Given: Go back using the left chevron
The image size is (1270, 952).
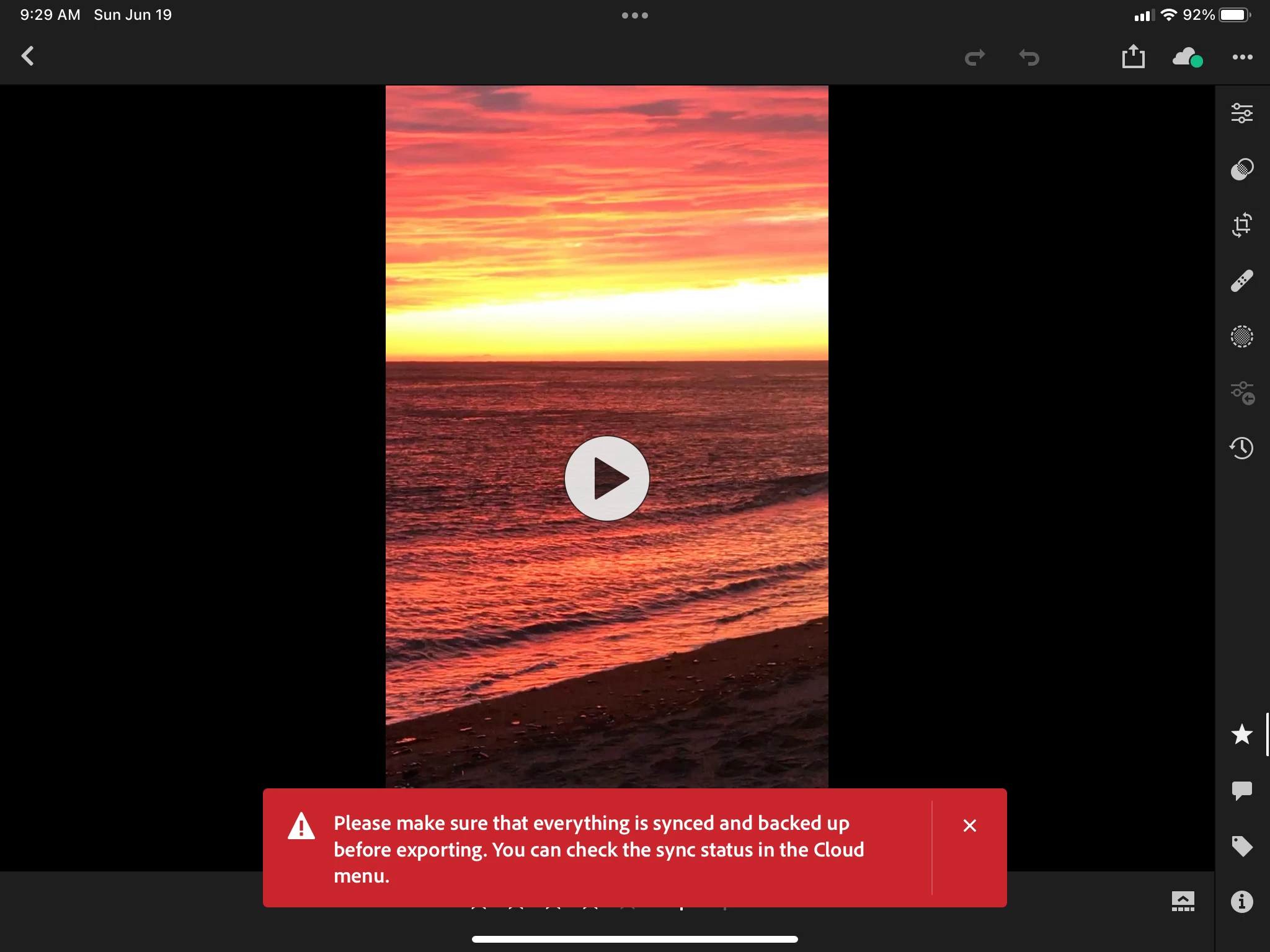Looking at the screenshot, I should pos(28,56).
